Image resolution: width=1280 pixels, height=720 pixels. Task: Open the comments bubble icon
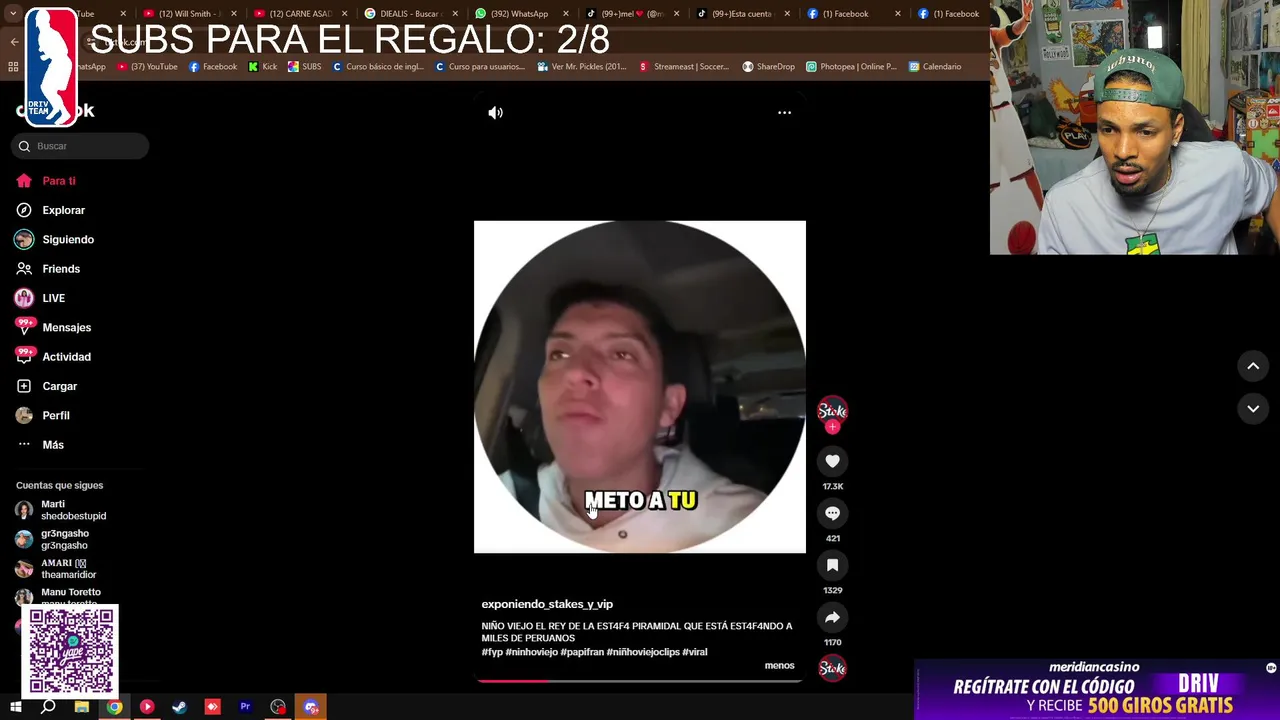[832, 513]
